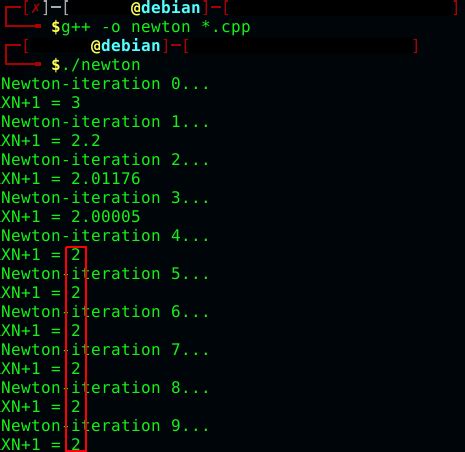Click the yellow $ prompt before ./newton
The height and width of the screenshot is (452, 465).
[x=55, y=65]
